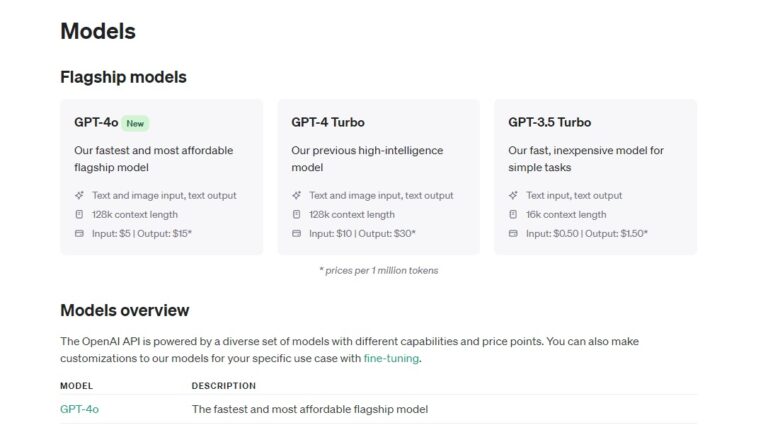This screenshot has height=425, width=768.
Task: Click the sparkle icon in GPT-3.5 Turbo card
Action: coord(513,196)
